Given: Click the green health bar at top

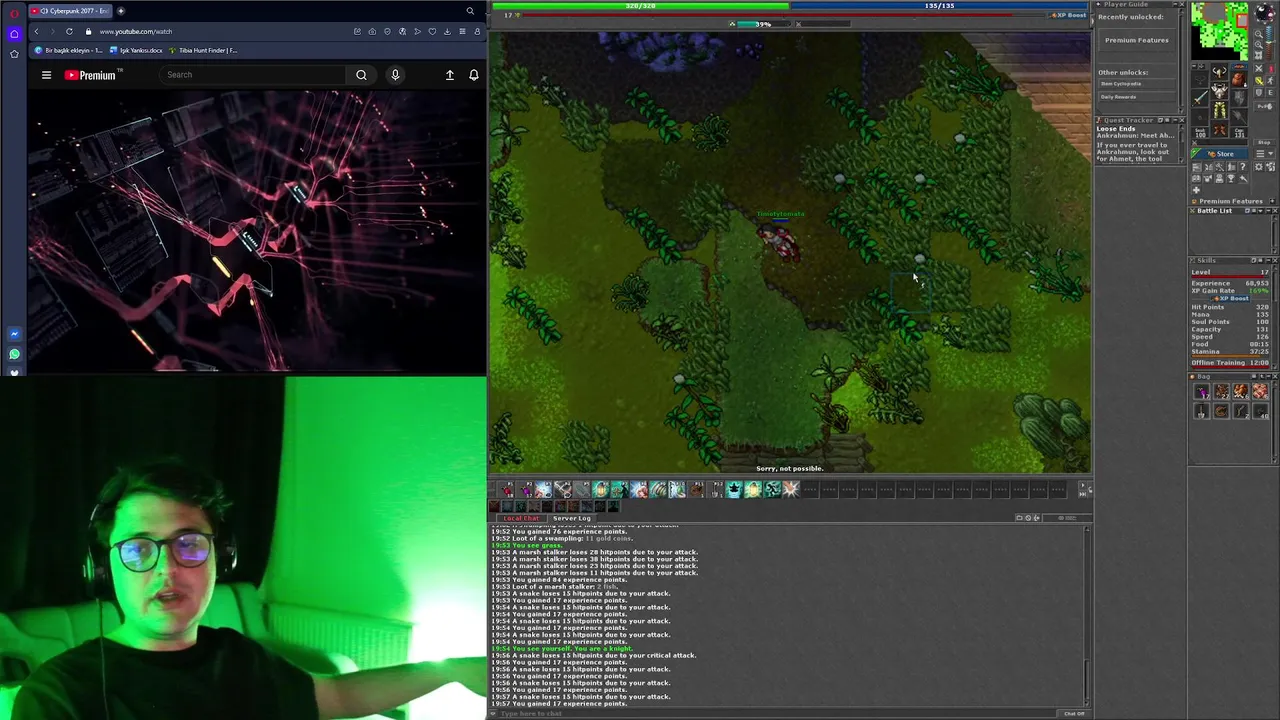Looking at the screenshot, I should coord(641,6).
